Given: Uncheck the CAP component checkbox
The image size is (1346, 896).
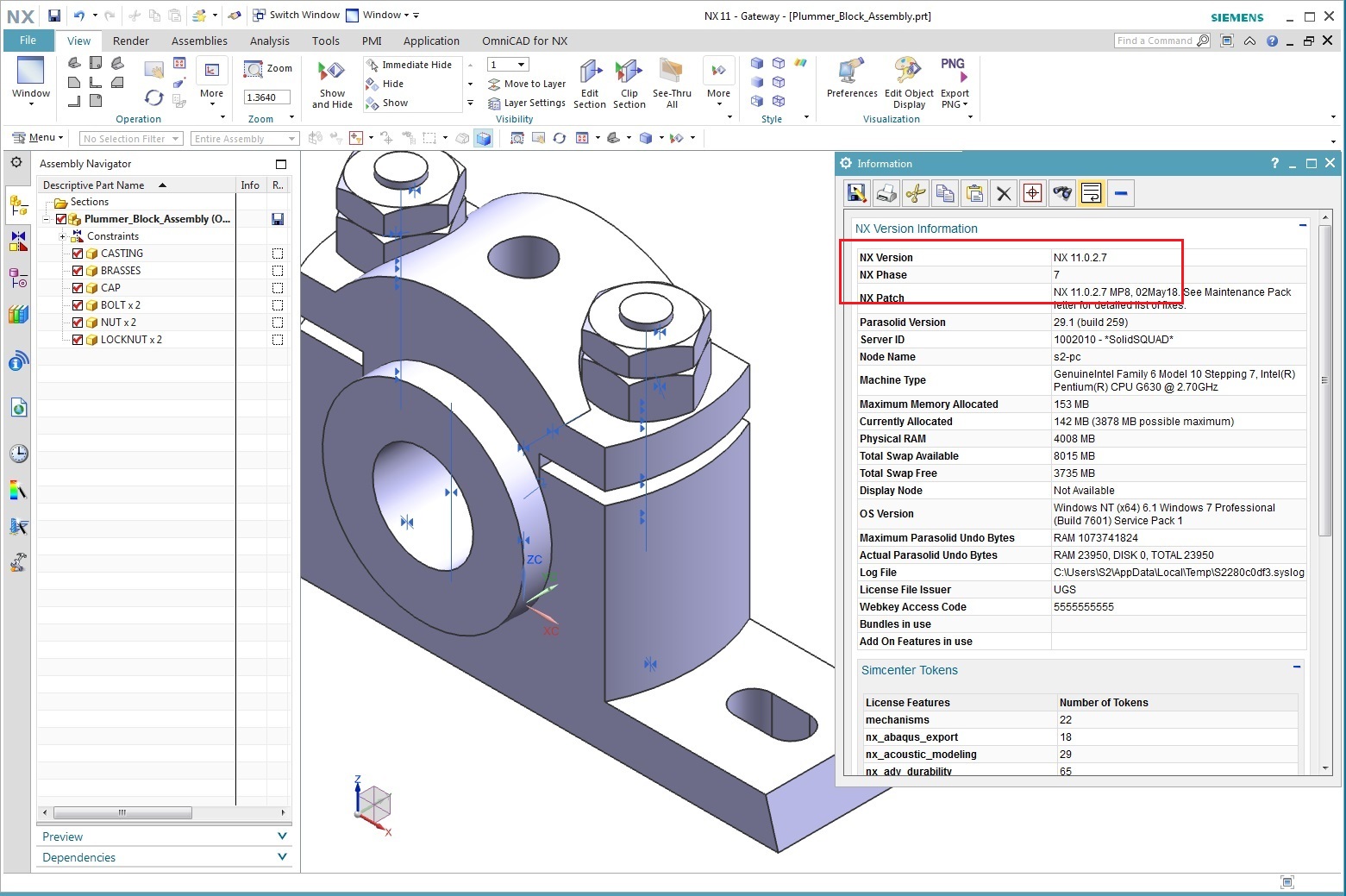Looking at the screenshot, I should coord(78,288).
